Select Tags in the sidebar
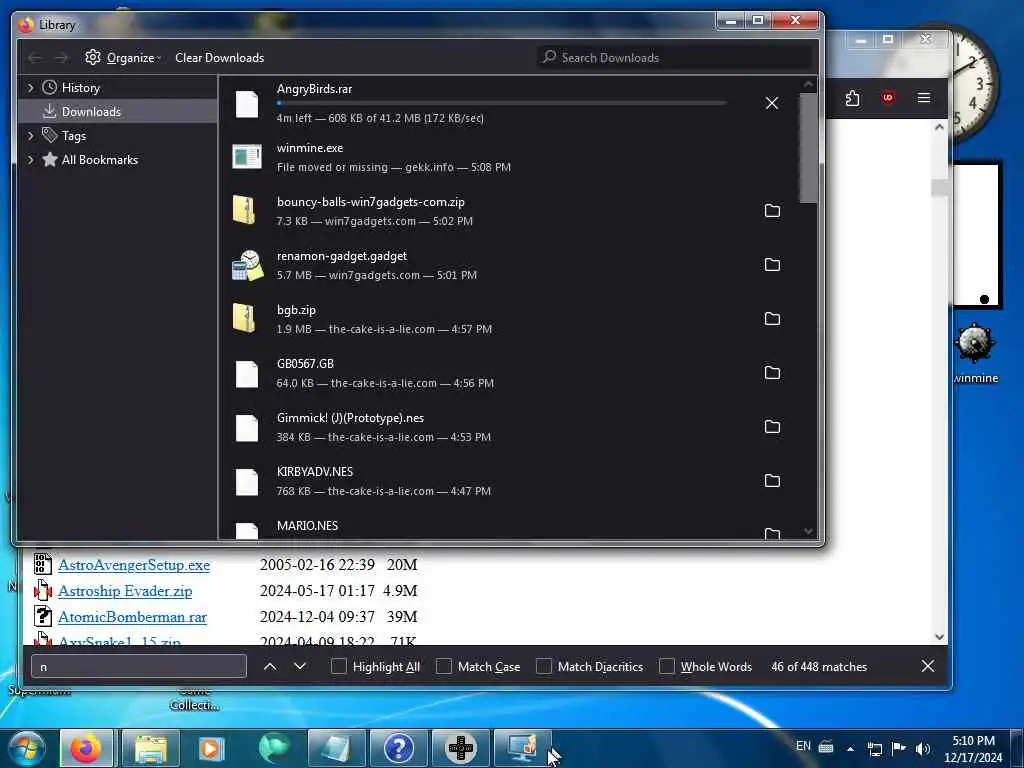The width and height of the screenshot is (1024, 768). (x=73, y=136)
